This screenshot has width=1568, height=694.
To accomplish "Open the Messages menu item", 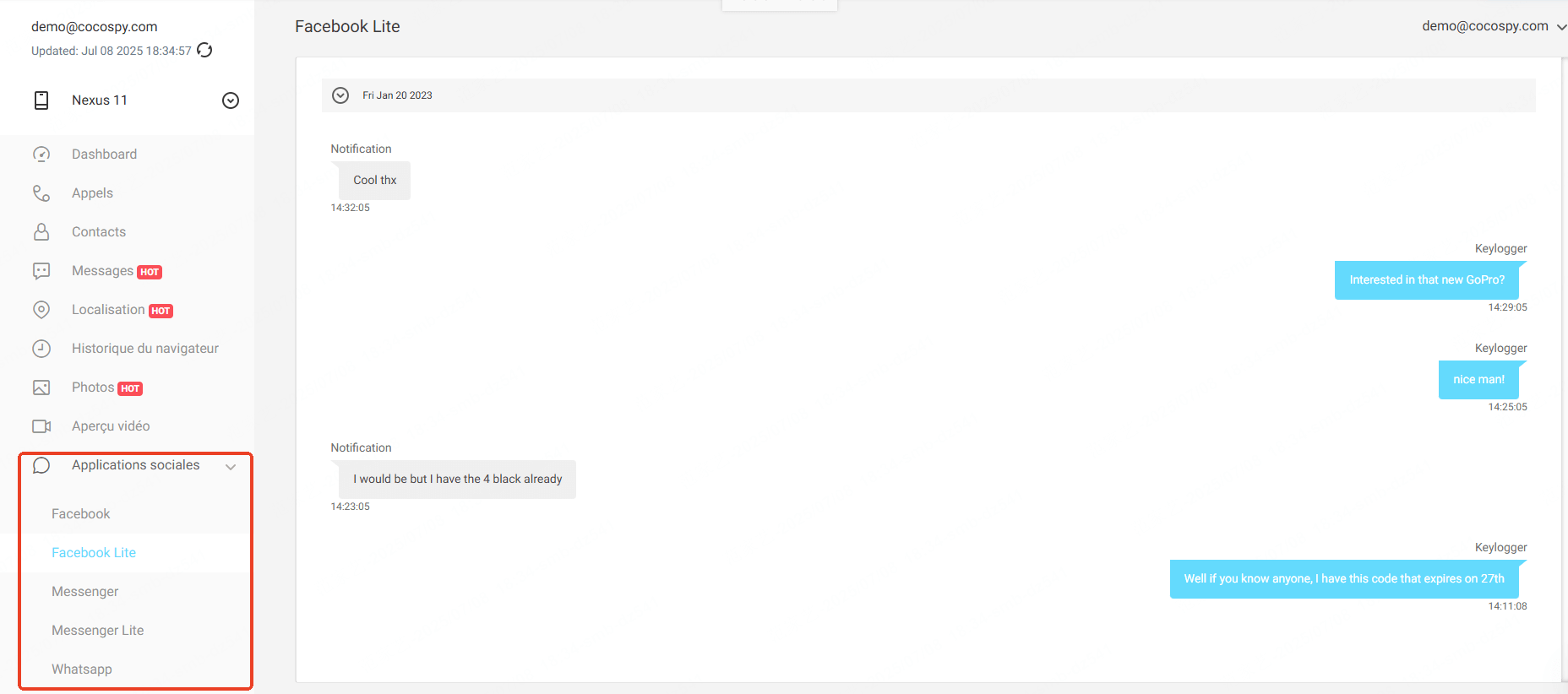I will [x=102, y=271].
